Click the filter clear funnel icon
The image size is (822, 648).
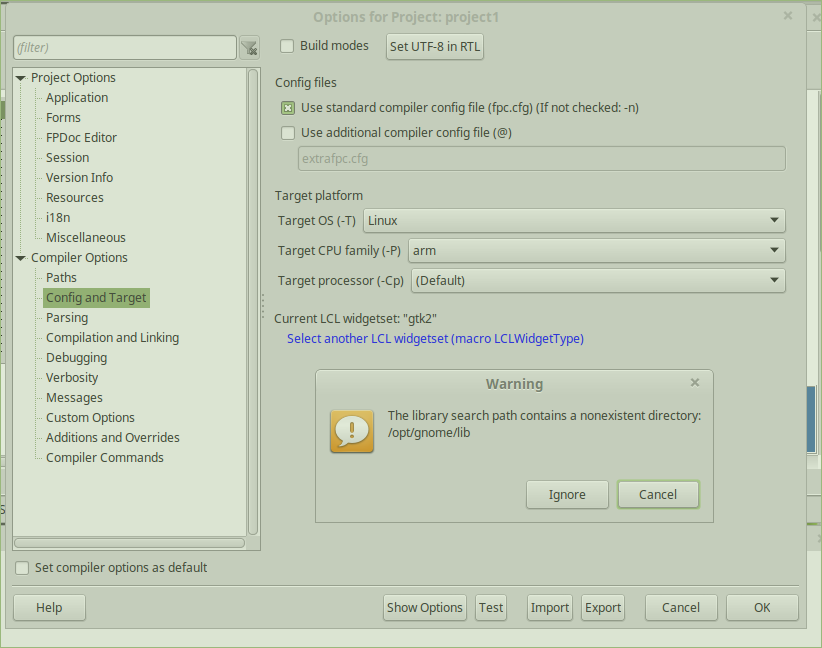tap(249, 47)
